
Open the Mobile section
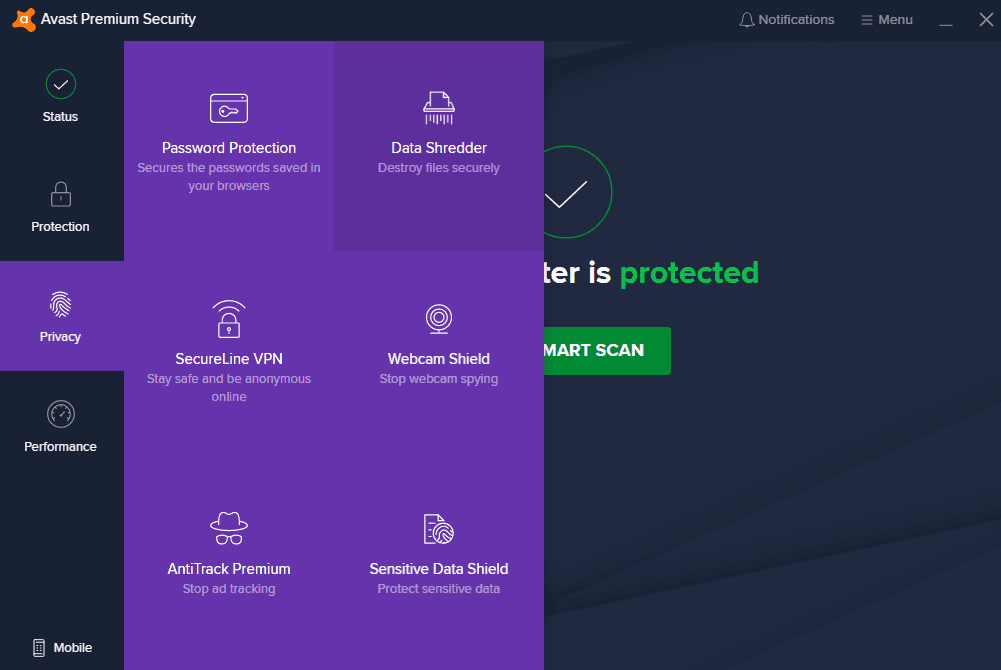pos(62,647)
